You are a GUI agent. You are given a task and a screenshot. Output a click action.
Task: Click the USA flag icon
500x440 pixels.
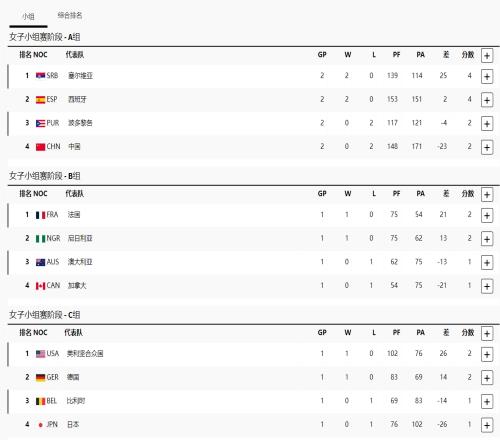(40, 354)
